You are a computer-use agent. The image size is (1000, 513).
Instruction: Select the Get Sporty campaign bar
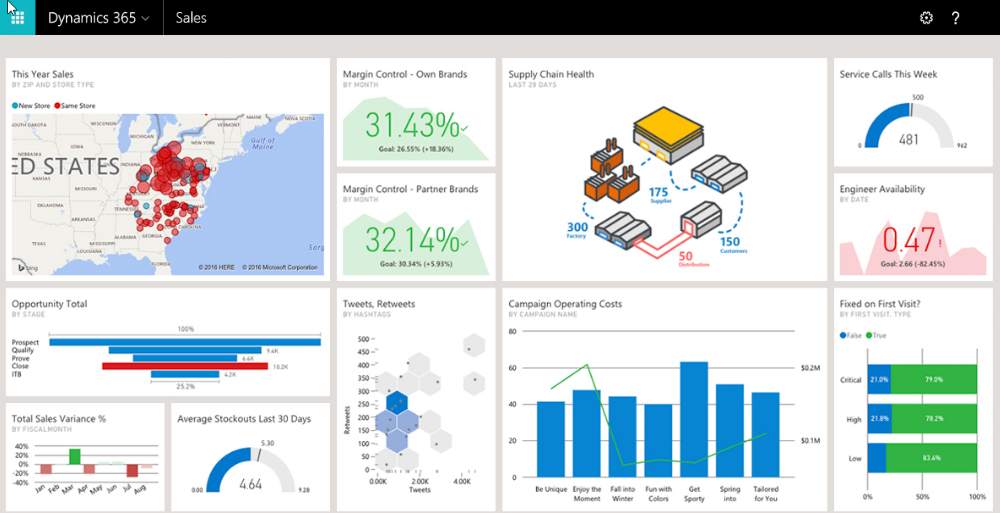click(694, 419)
